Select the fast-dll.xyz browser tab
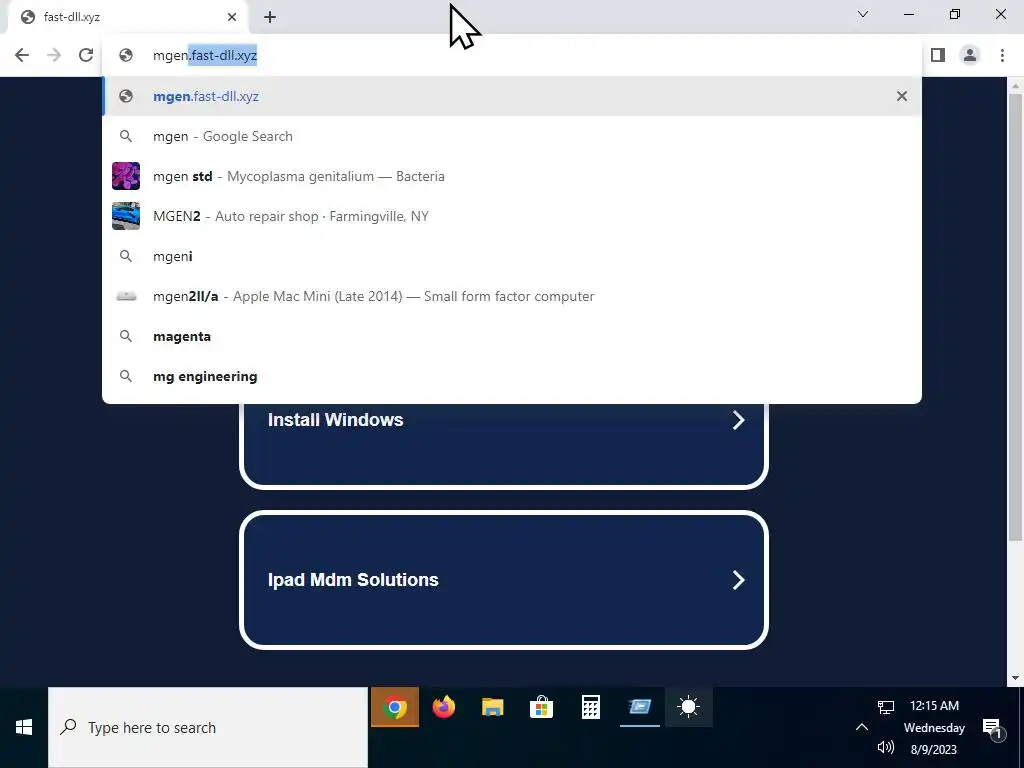 tap(127, 17)
